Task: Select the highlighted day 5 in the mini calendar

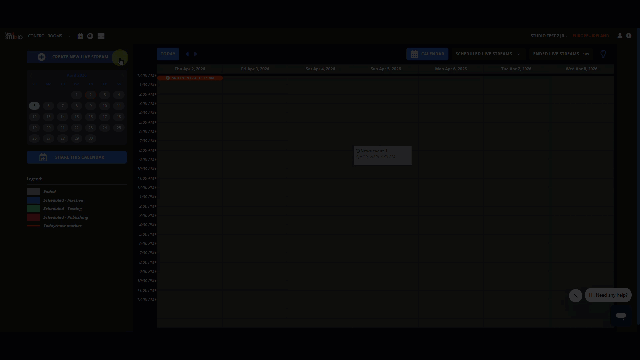Action: 34,106
